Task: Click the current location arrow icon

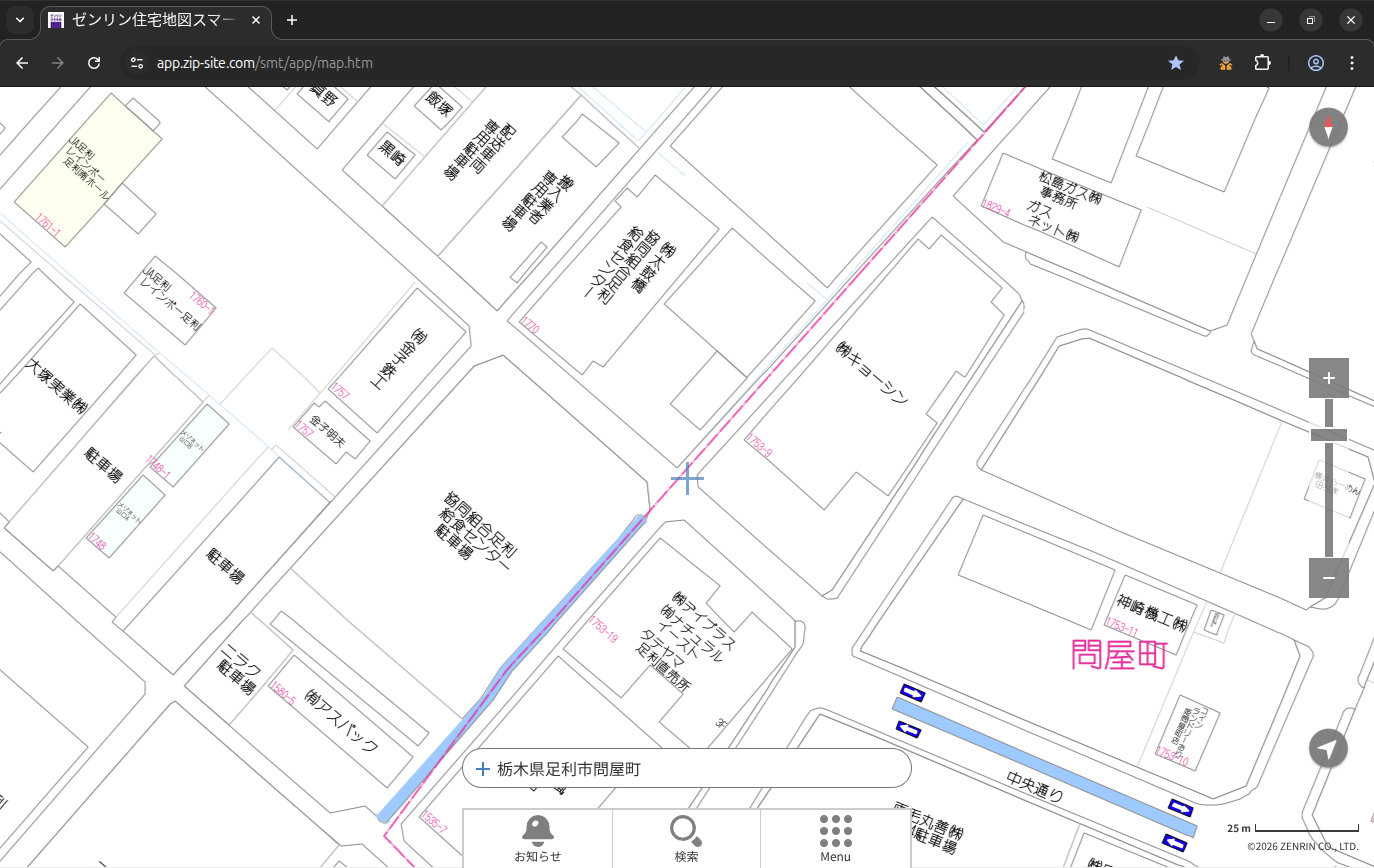Action: (x=1328, y=748)
